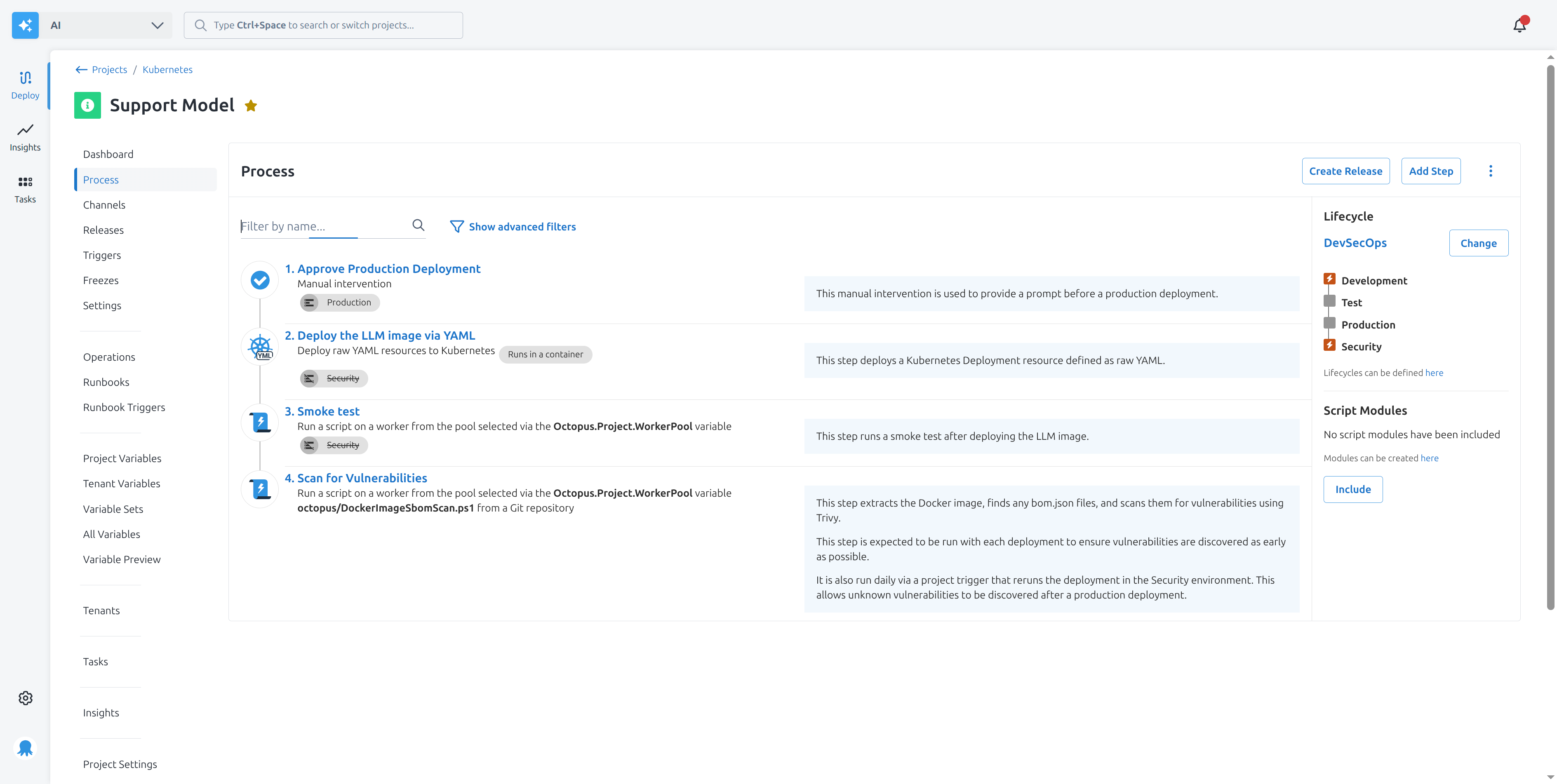1557x784 pixels.
Task: Expand the project switcher dropdown
Action: click(x=157, y=26)
